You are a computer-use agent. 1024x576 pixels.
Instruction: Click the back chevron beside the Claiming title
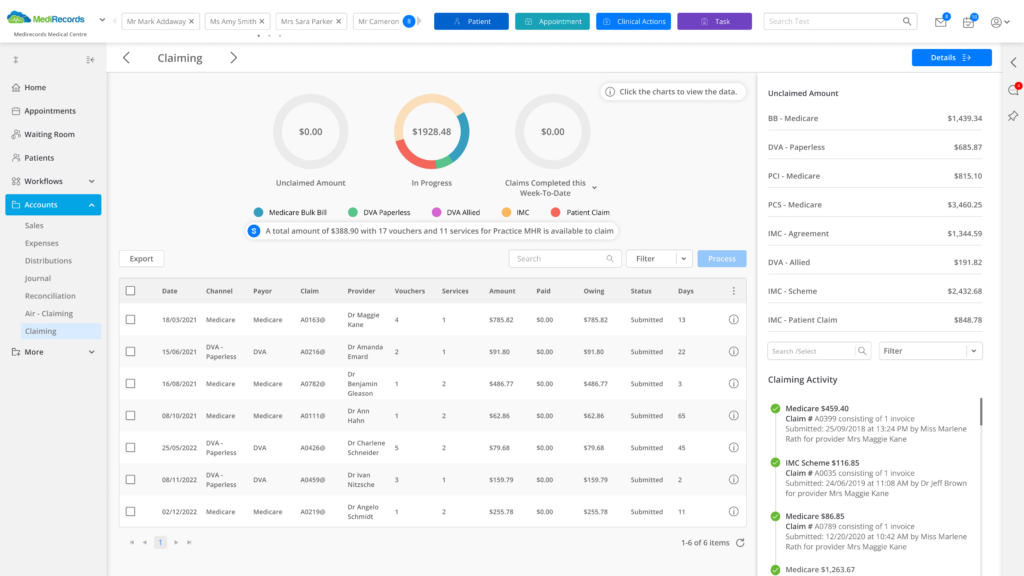pyautogui.click(x=126, y=57)
